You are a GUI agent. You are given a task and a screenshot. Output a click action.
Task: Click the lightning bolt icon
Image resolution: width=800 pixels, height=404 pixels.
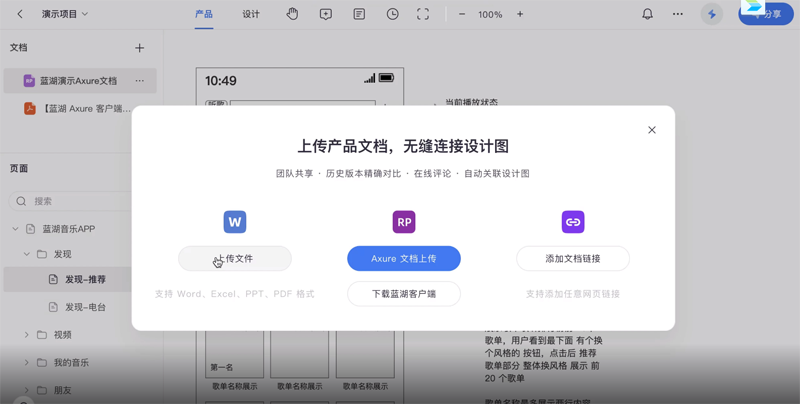(712, 14)
